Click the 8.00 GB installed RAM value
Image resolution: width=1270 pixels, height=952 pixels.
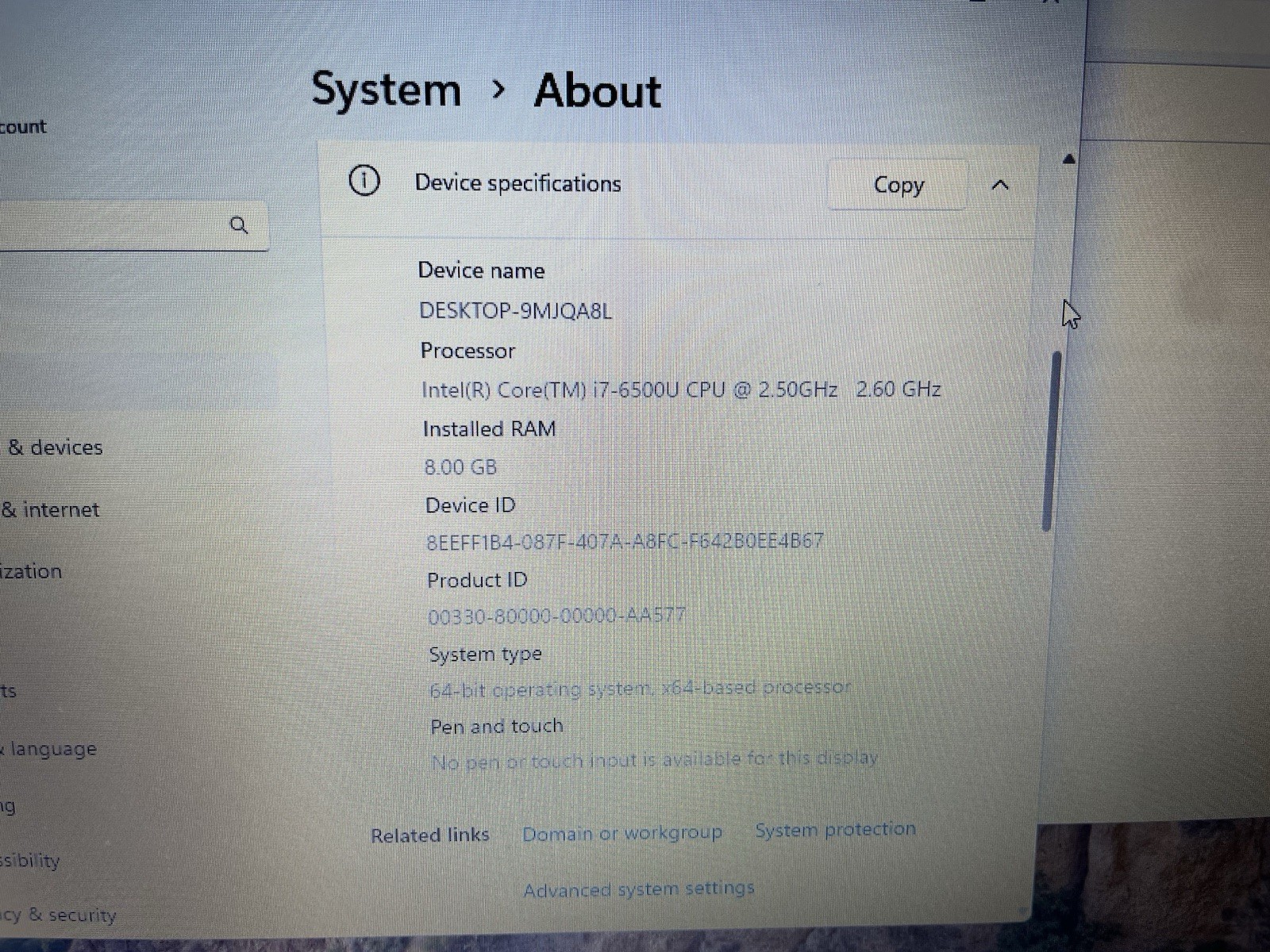point(460,466)
